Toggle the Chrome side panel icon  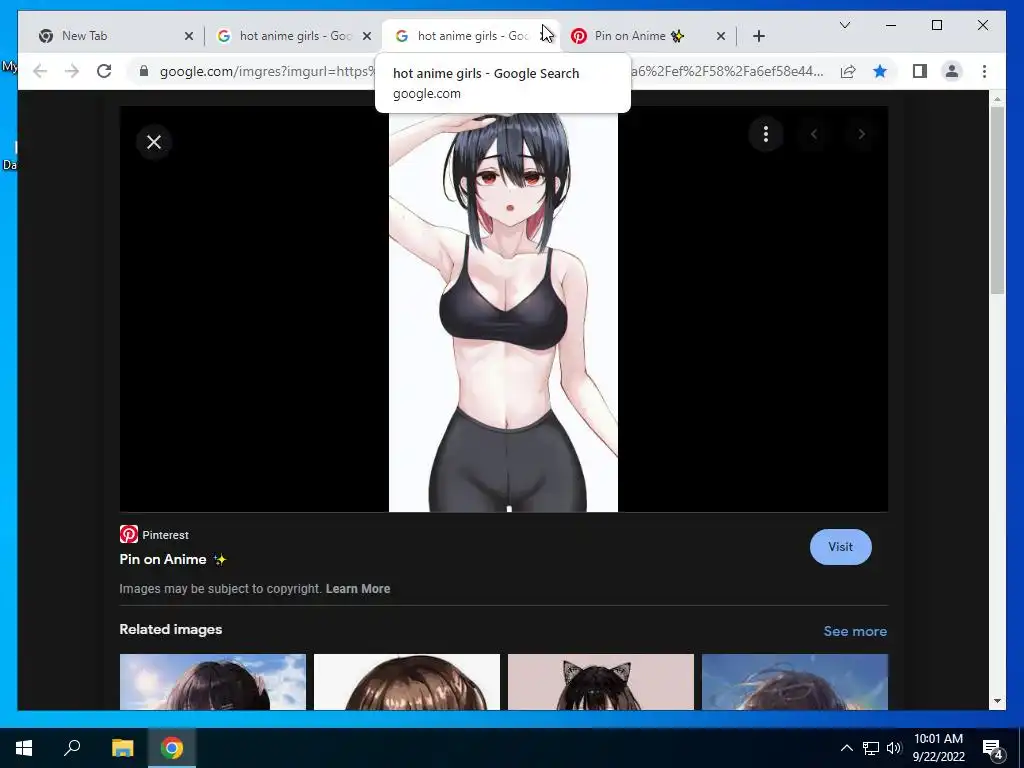coord(920,71)
